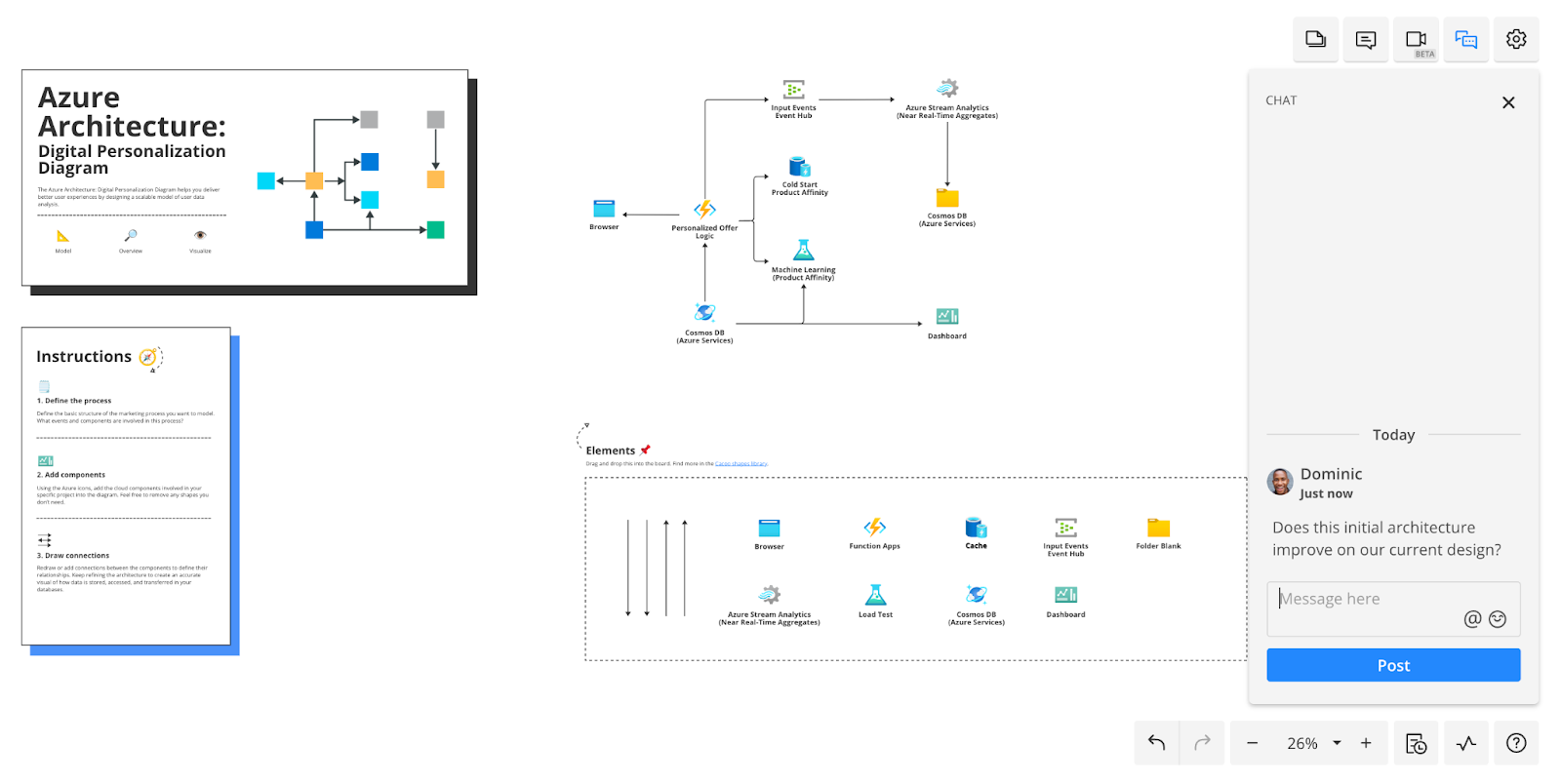Screen dimensions: 1561x784
Task: Select Cosmos DB icon in Elements
Action: (976, 595)
